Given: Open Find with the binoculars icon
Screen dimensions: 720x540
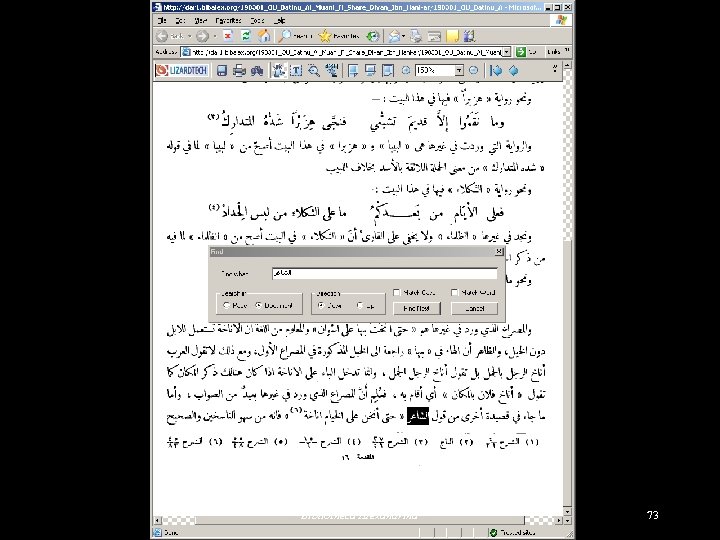Looking at the screenshot, I should (x=257, y=70).
